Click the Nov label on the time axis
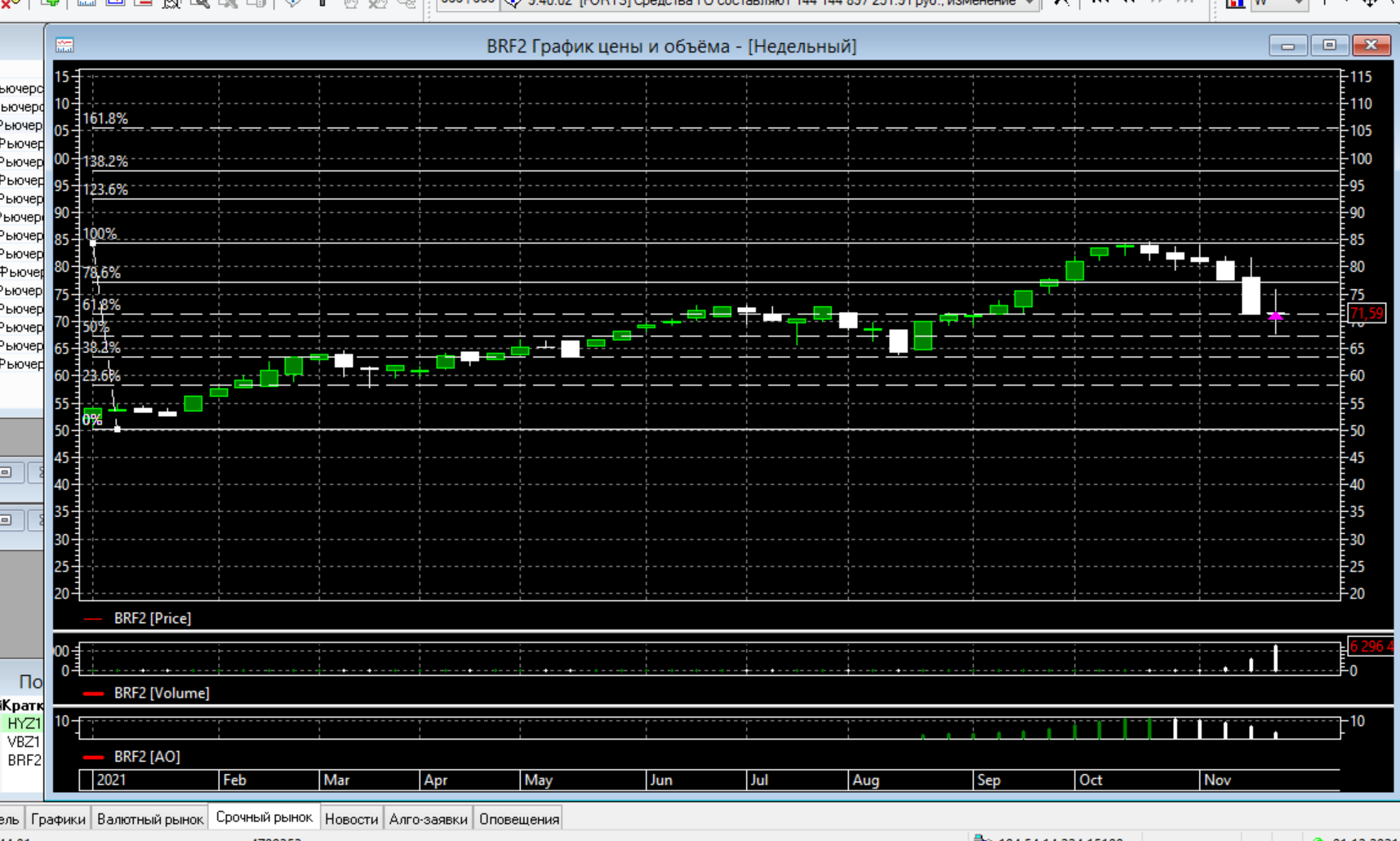This screenshot has width=1400, height=841. tap(1217, 780)
